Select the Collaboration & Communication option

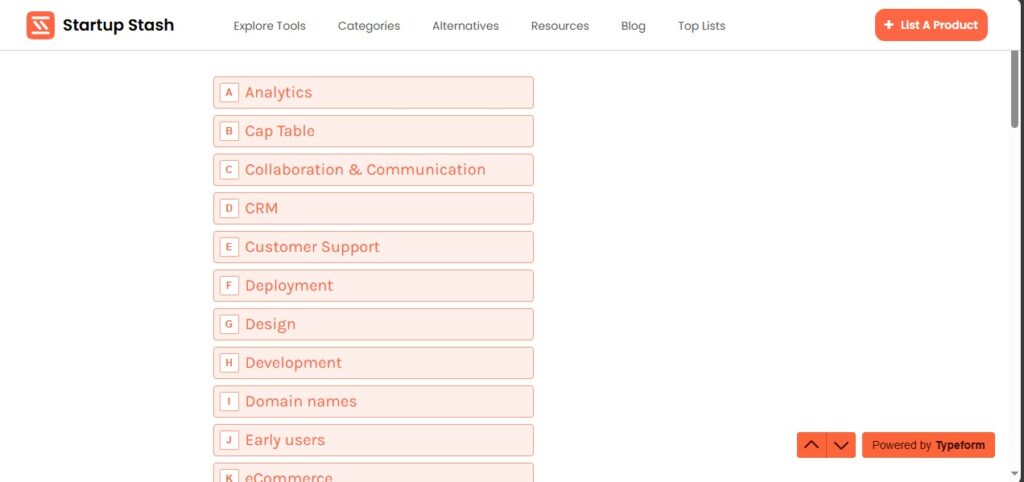click(x=373, y=170)
